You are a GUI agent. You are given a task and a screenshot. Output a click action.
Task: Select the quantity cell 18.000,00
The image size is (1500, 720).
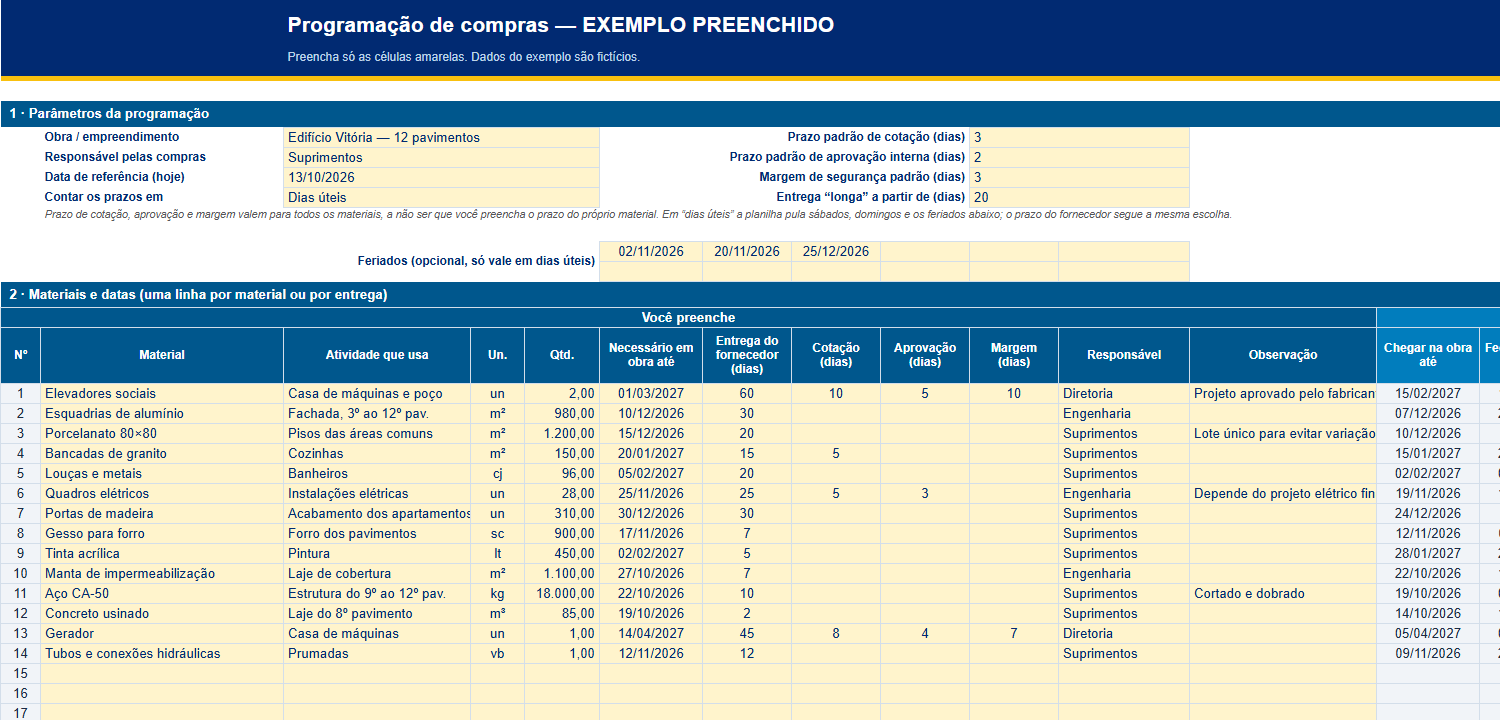tap(562, 593)
